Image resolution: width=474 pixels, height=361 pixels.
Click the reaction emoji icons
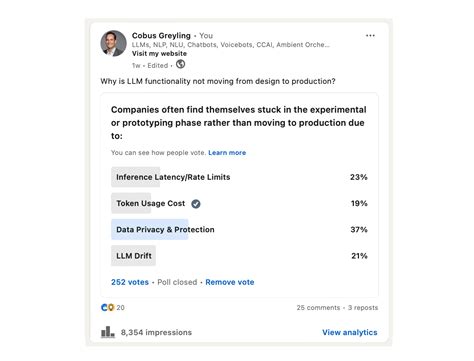107,307
